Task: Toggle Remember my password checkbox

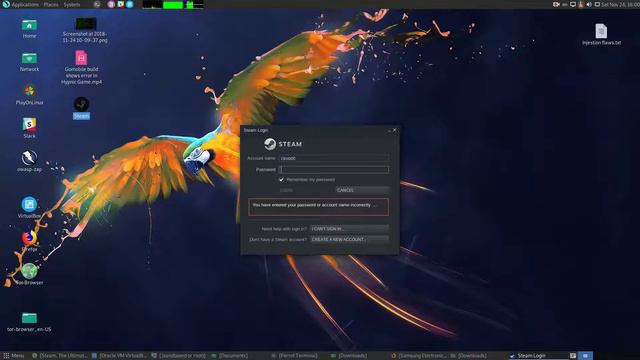Action: pos(281,180)
